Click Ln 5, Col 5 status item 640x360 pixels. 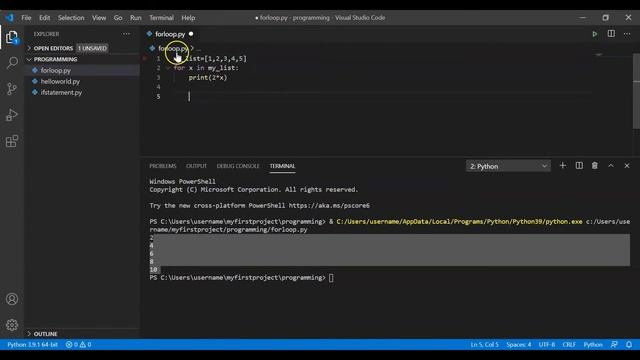(x=484, y=344)
